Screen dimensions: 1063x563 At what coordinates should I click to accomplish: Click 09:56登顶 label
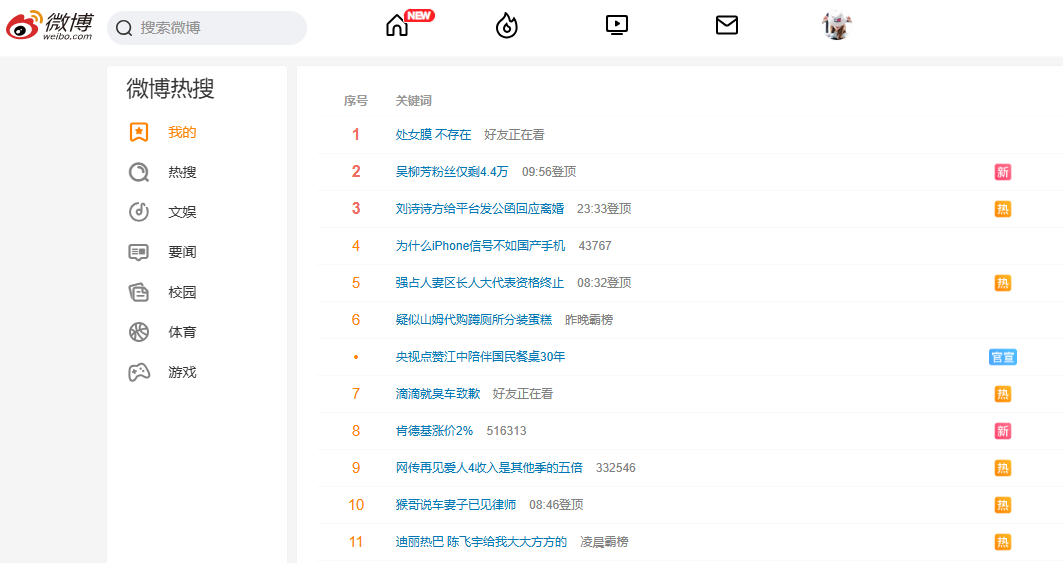coord(549,172)
